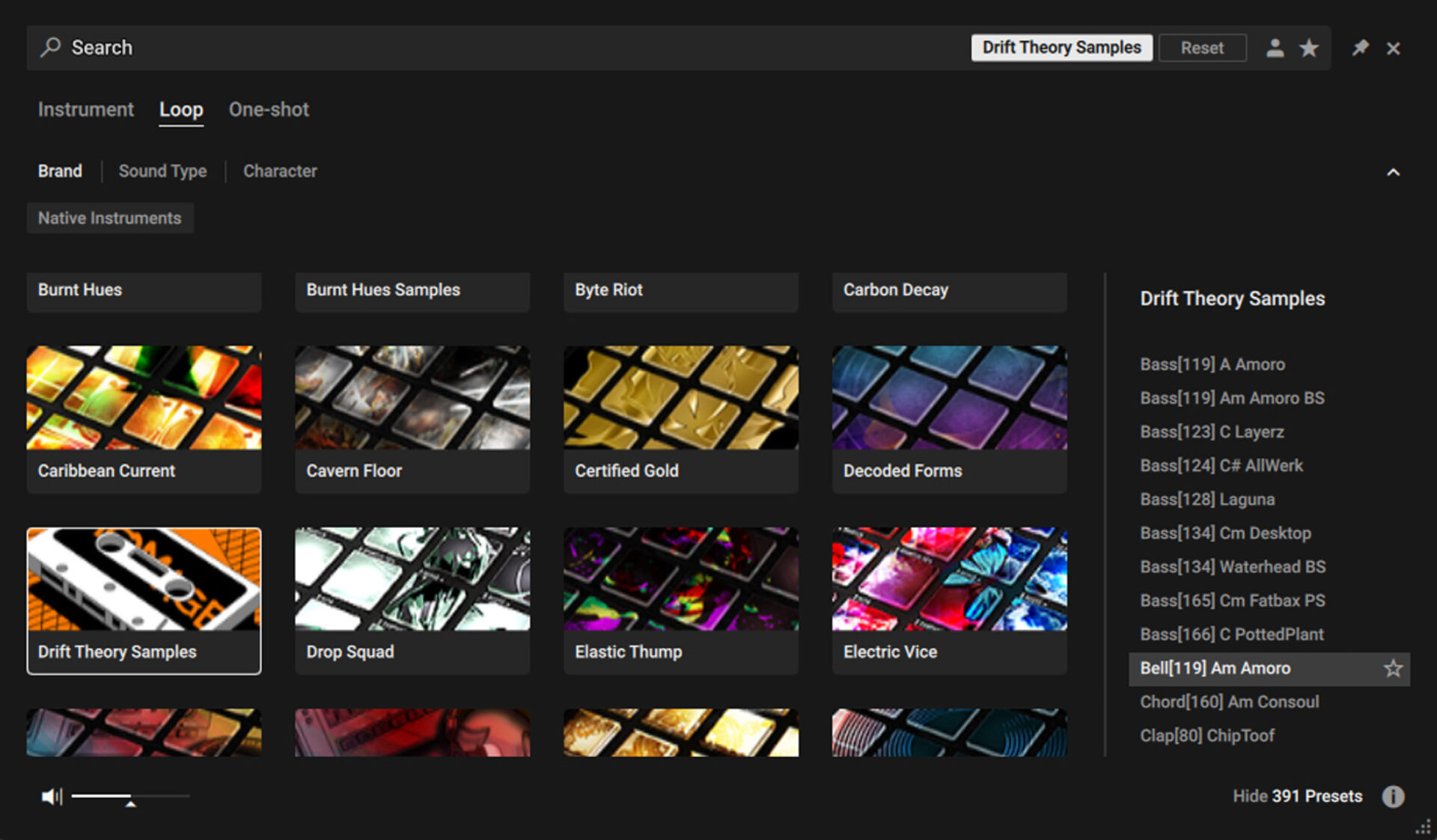
Task: Select the Caribbean Current expansion thumbnail
Action: click(144, 419)
